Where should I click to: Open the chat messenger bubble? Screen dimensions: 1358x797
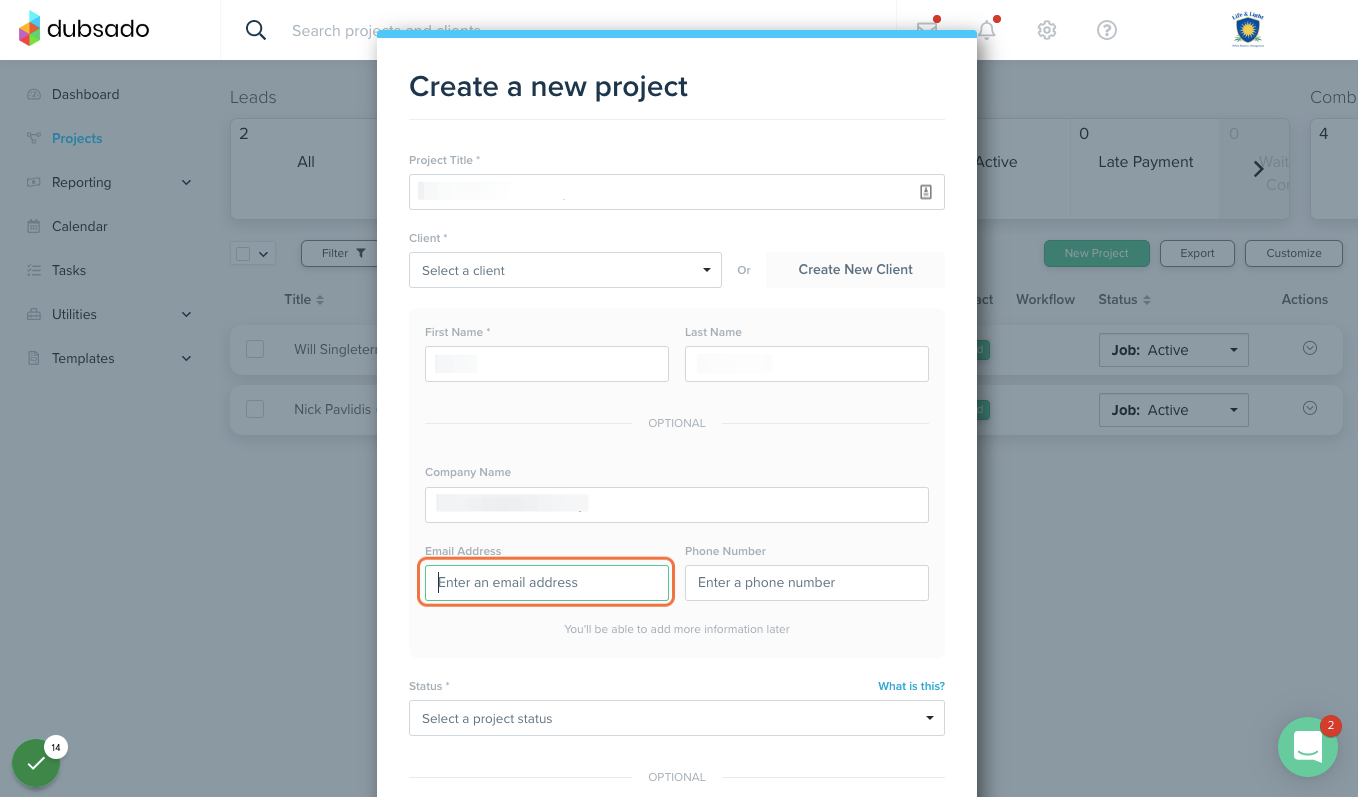coord(1308,747)
